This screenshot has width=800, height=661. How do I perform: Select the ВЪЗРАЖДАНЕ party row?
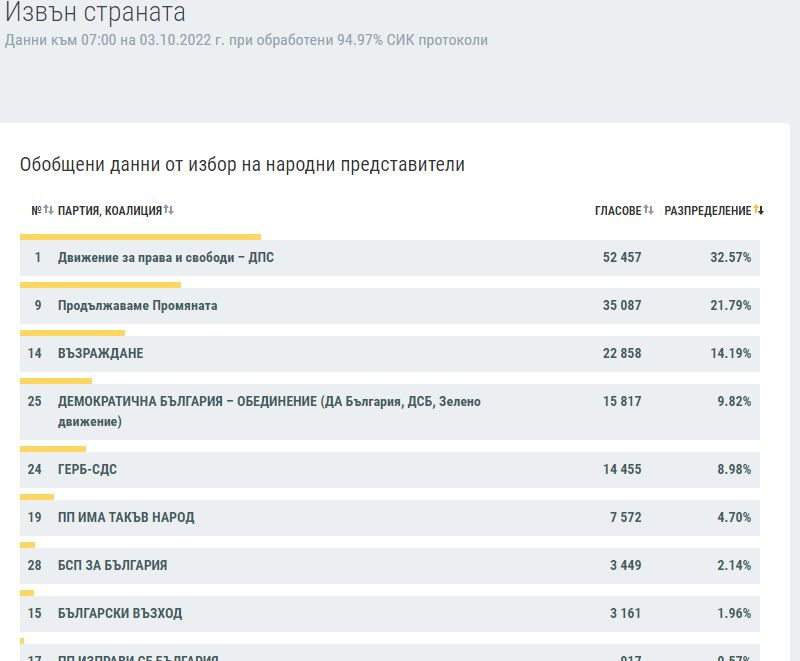390,353
